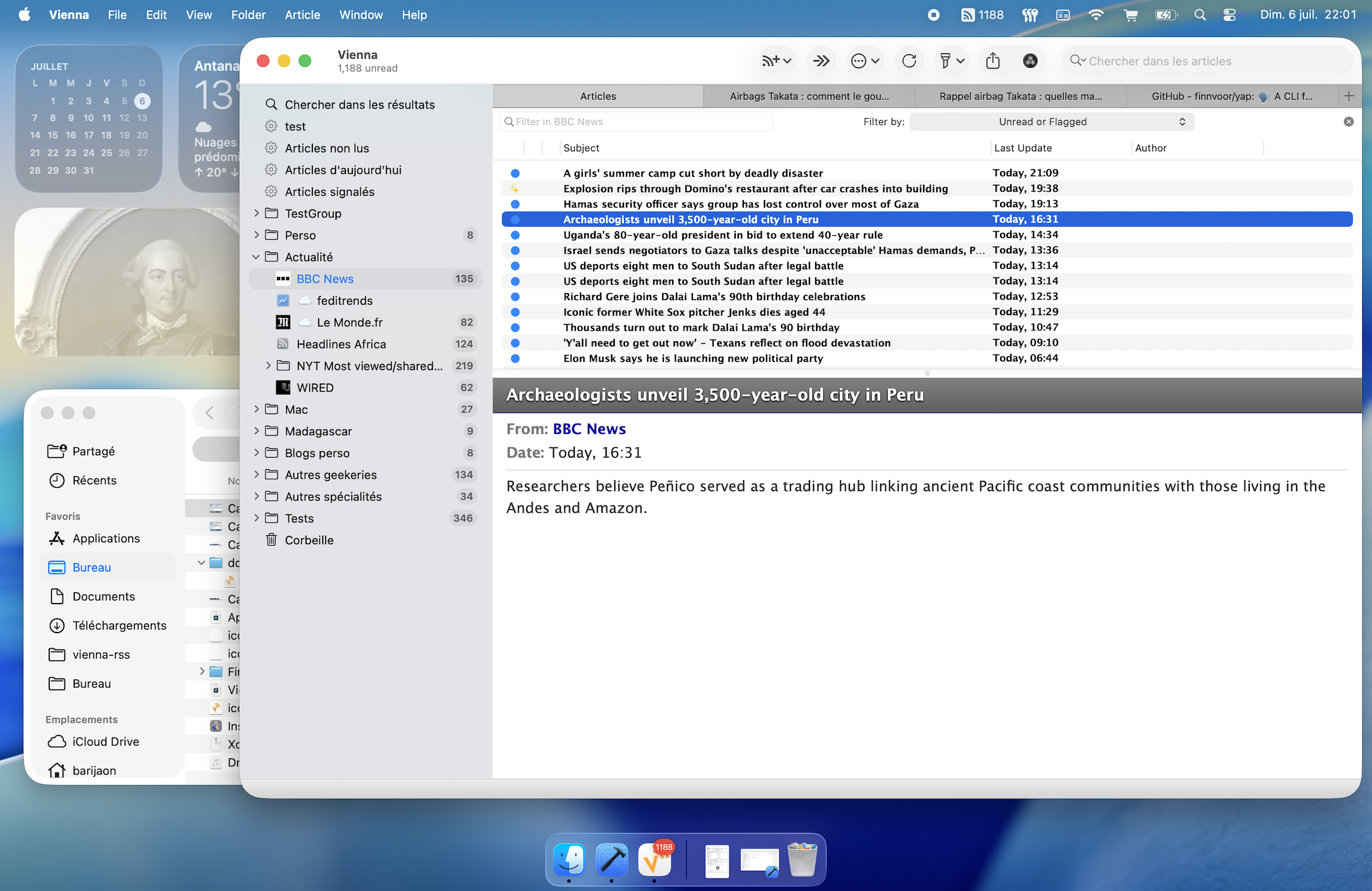Image resolution: width=1372 pixels, height=891 pixels.
Task: Click the Share toolbar icon
Action: 993,61
